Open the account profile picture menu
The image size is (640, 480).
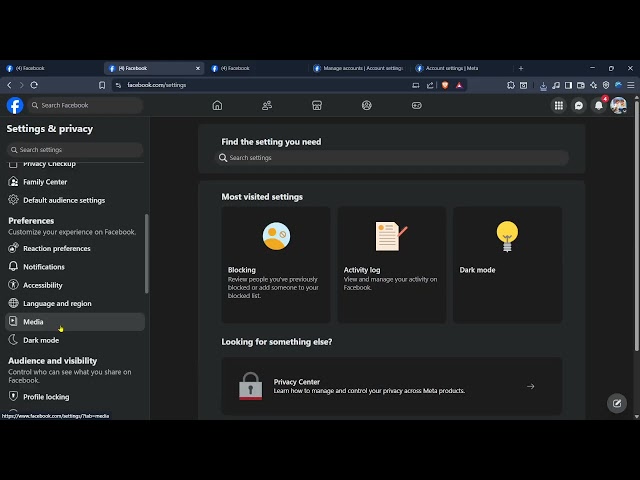(x=619, y=105)
